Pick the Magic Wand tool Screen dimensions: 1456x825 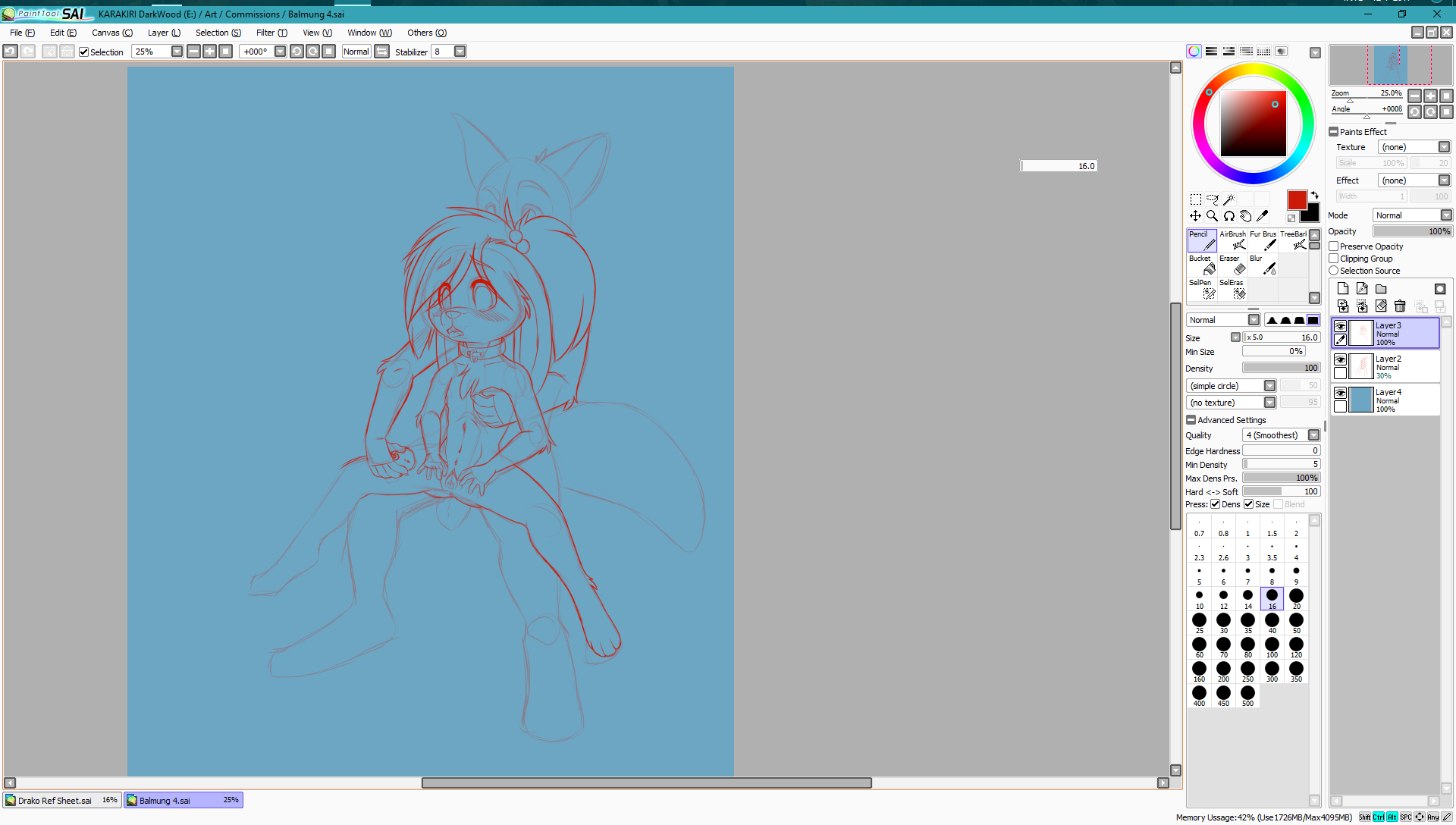pos(1228,199)
